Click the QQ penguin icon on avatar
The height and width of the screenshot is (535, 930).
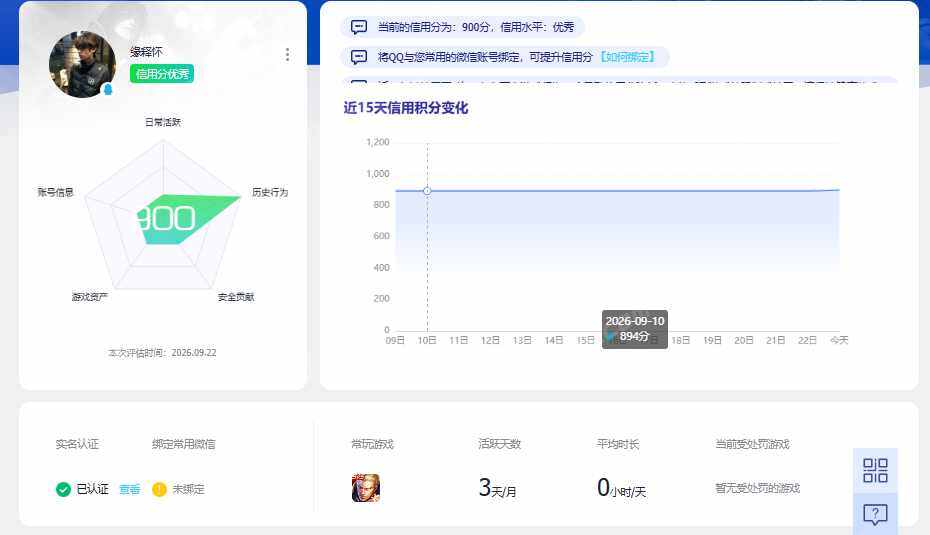click(x=107, y=90)
